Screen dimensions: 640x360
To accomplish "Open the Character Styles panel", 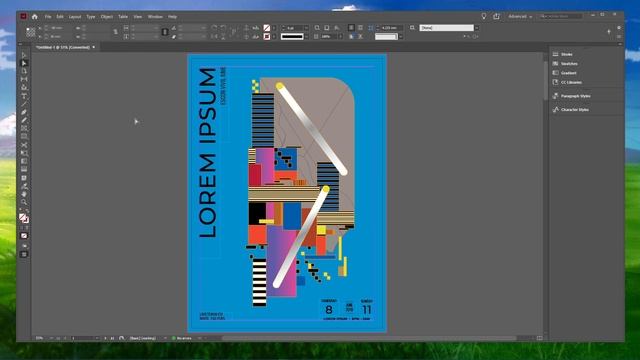I will point(575,110).
